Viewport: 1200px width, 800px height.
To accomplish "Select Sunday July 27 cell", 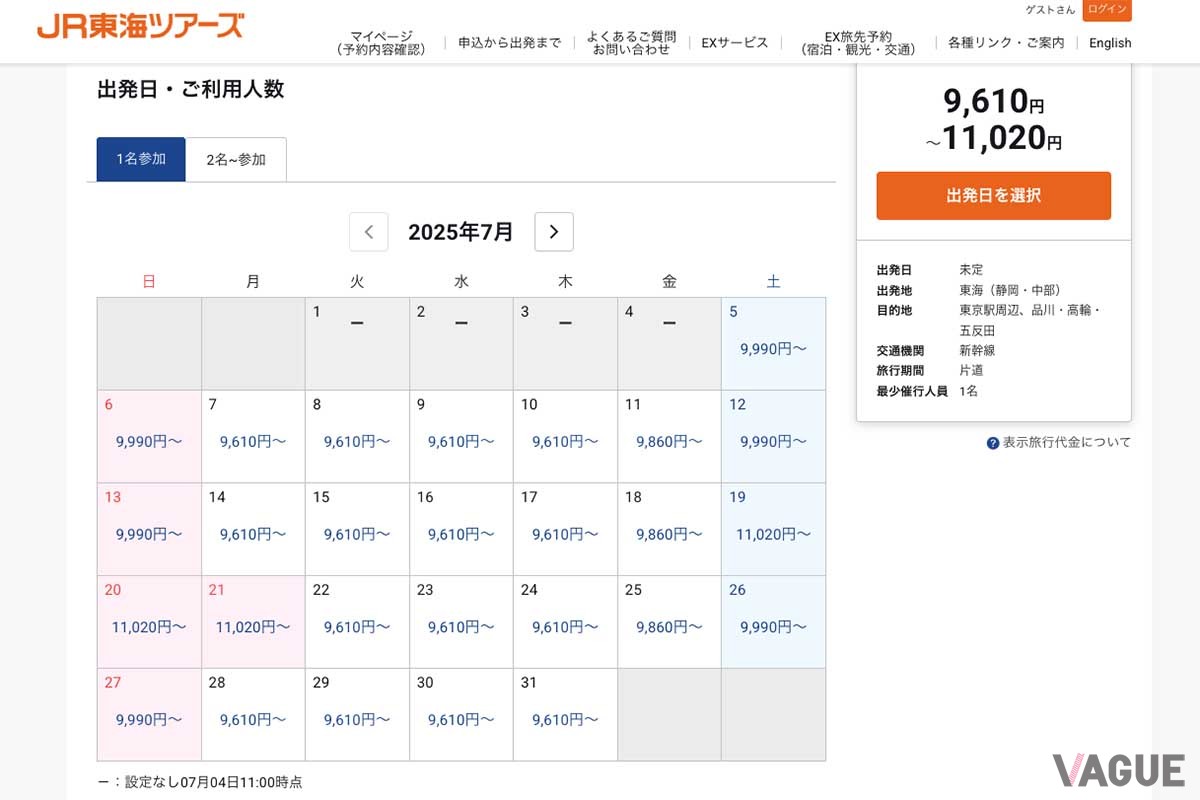I will point(149,715).
